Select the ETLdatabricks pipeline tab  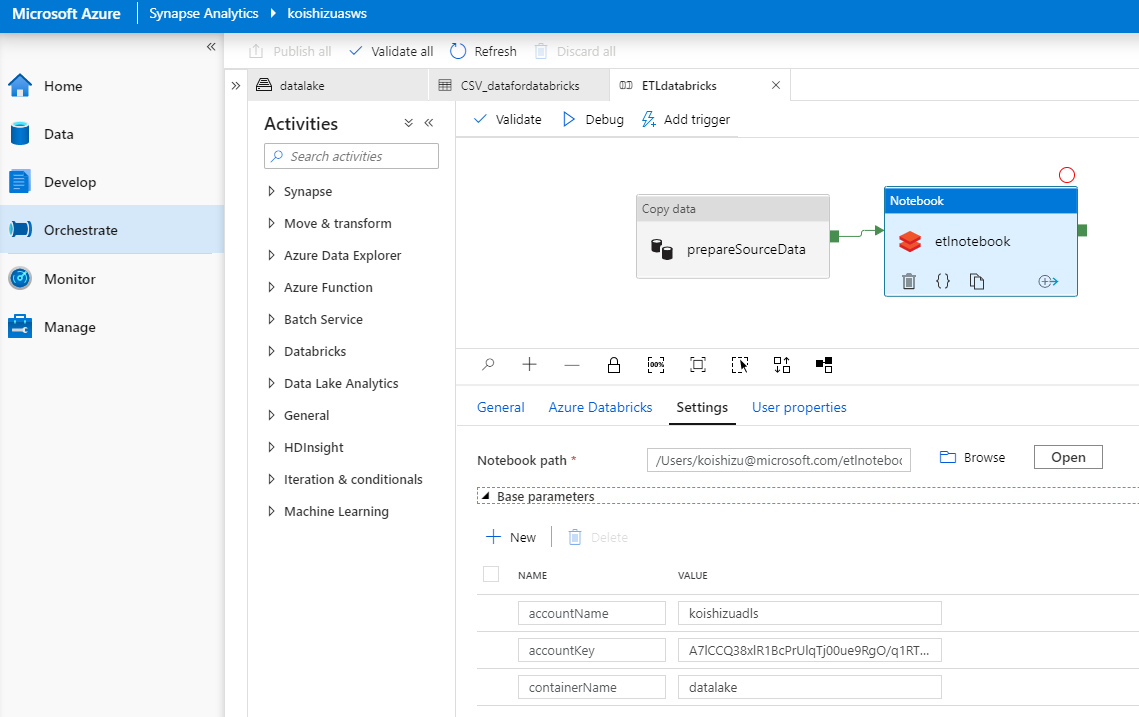tap(678, 86)
